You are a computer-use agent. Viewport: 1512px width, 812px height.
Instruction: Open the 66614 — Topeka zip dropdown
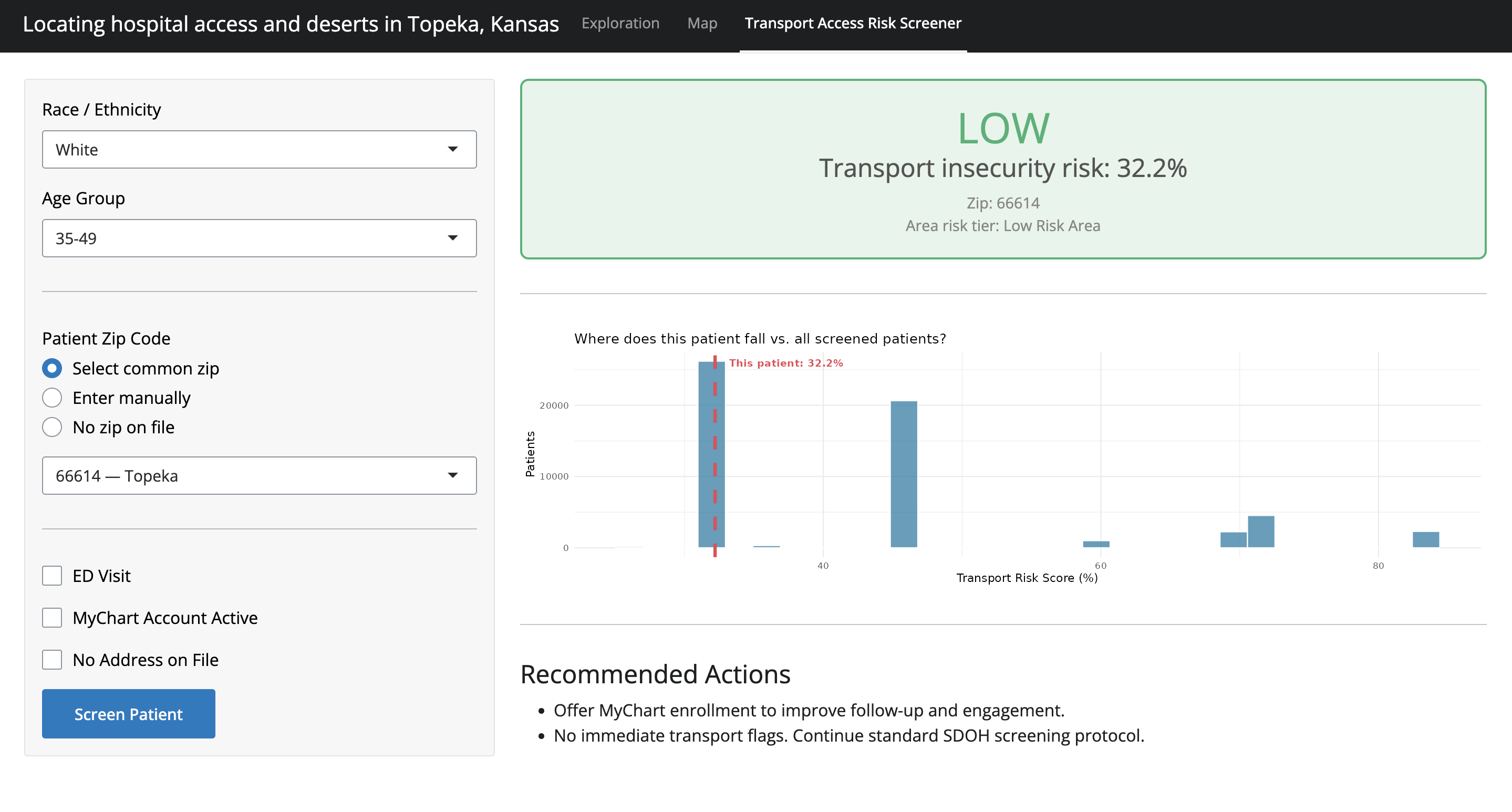click(x=259, y=475)
